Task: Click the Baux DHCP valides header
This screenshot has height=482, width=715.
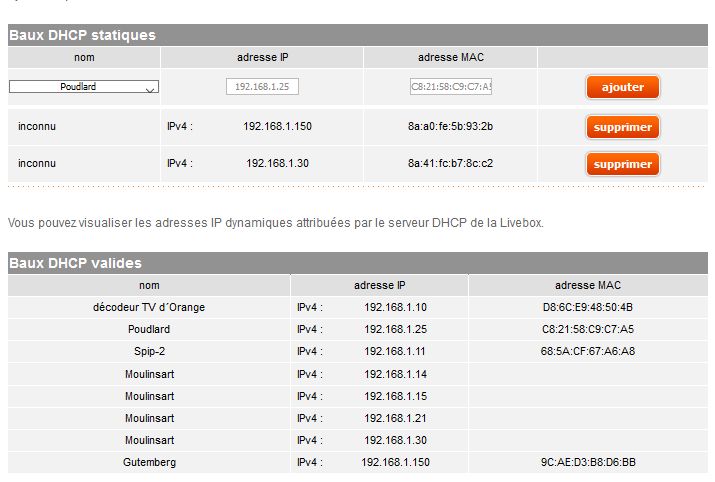Action: pos(76,263)
